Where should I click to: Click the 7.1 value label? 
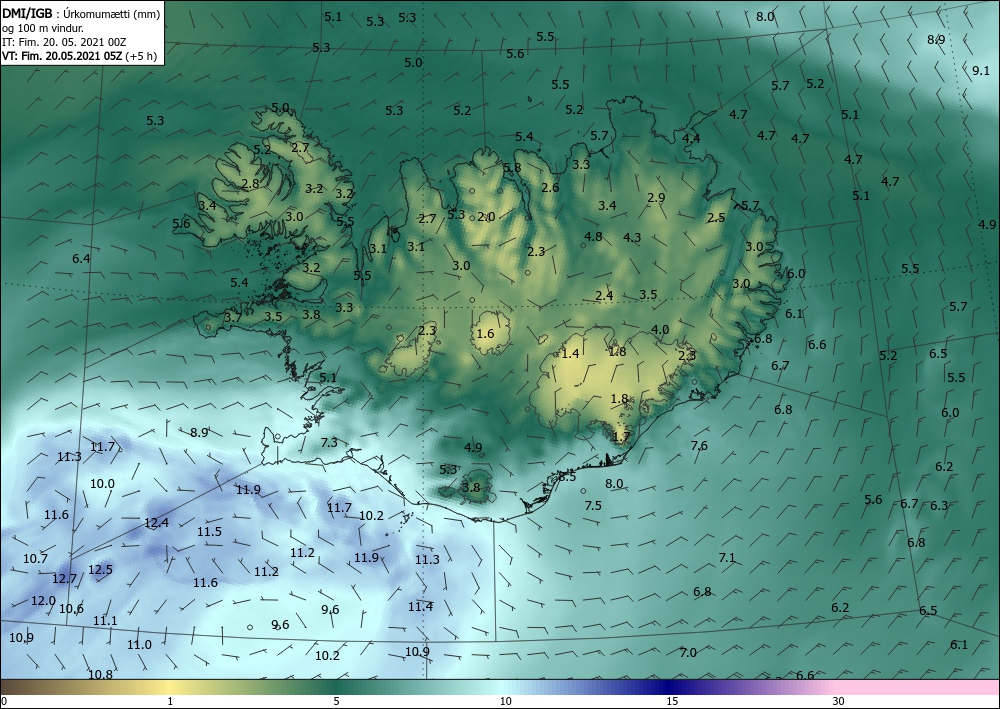[727, 558]
